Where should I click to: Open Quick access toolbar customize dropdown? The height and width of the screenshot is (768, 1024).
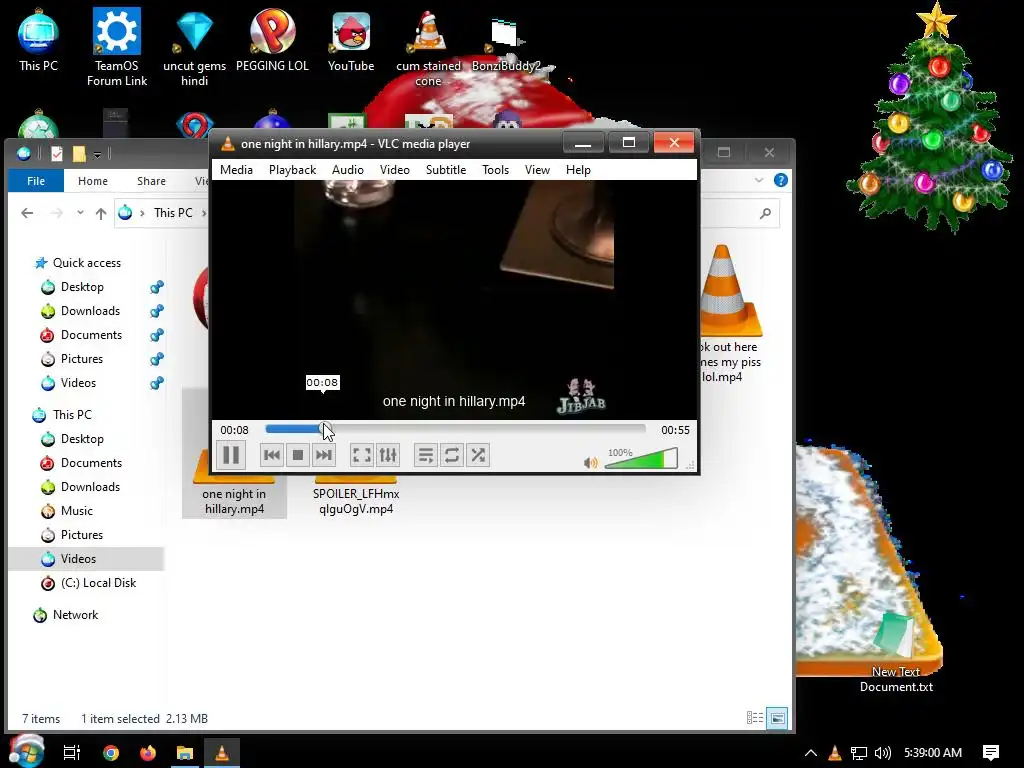tap(97, 155)
